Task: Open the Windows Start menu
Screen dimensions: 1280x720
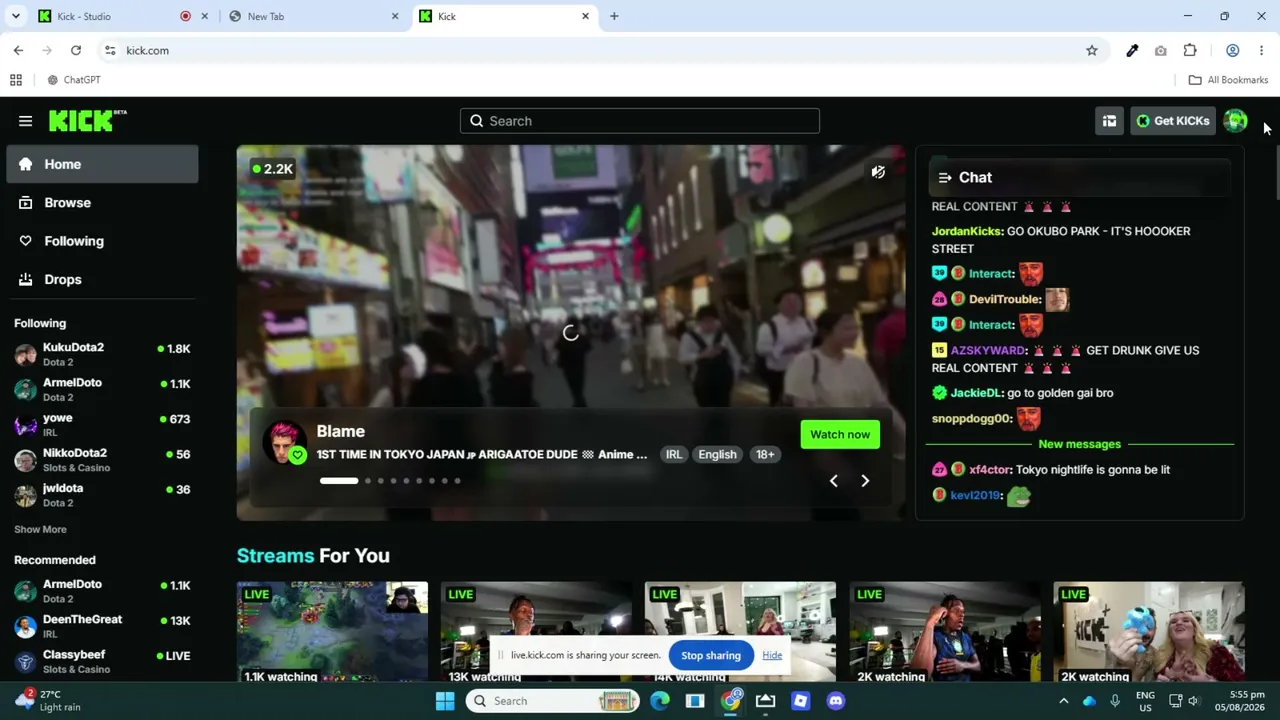Action: (445, 701)
